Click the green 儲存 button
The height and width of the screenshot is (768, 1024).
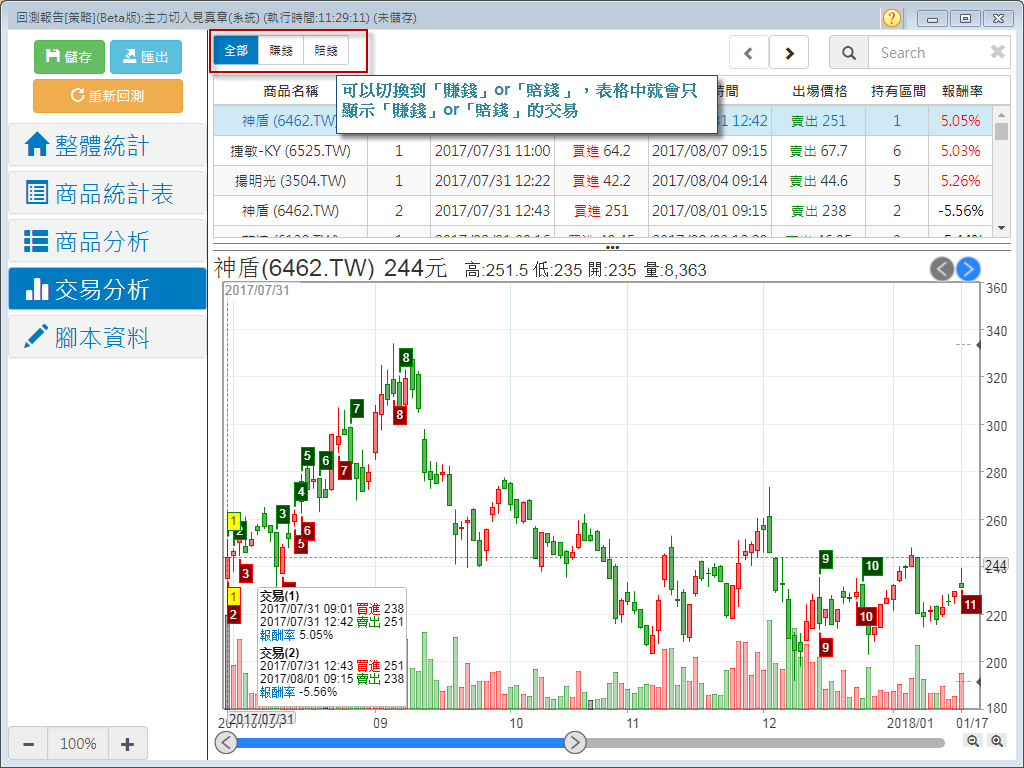[69, 57]
